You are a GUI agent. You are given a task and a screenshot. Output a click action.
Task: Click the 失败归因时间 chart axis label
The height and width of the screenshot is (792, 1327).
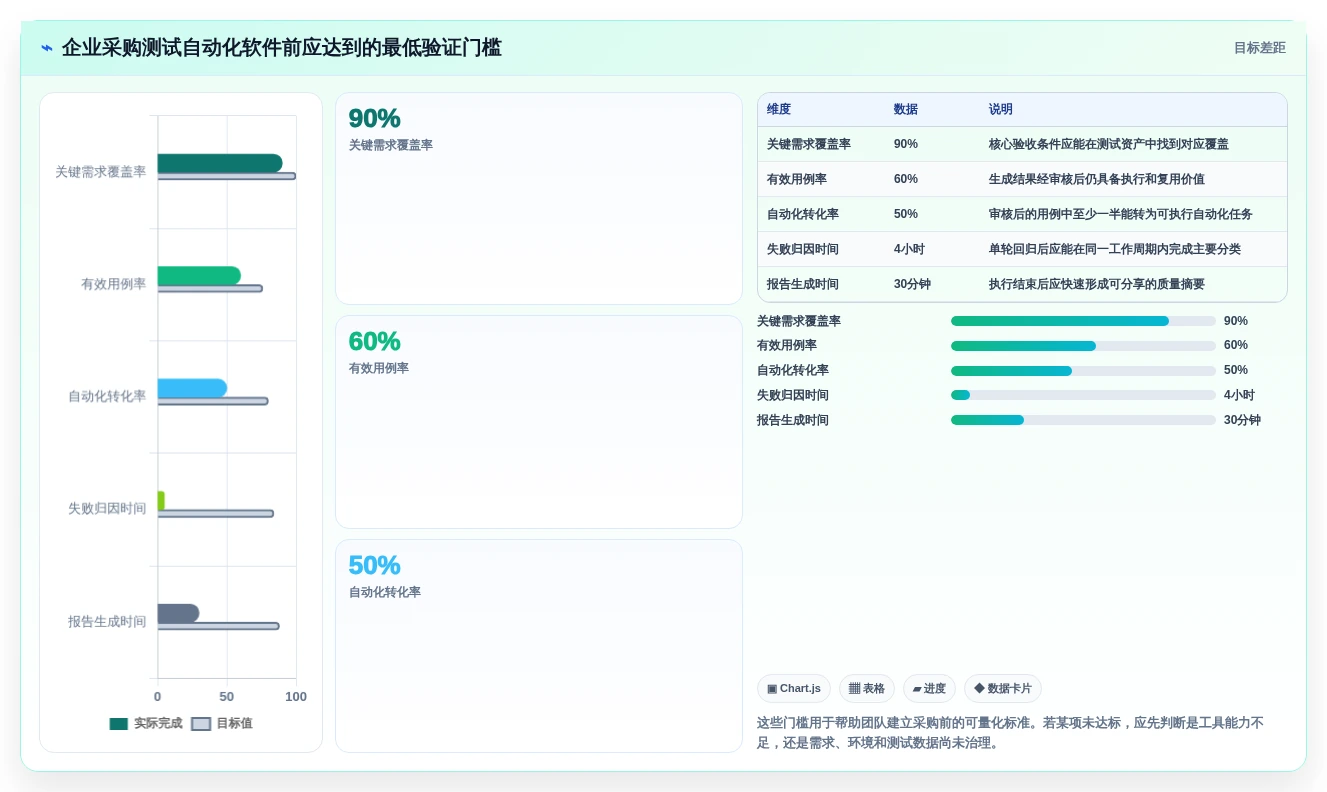[x=107, y=509]
